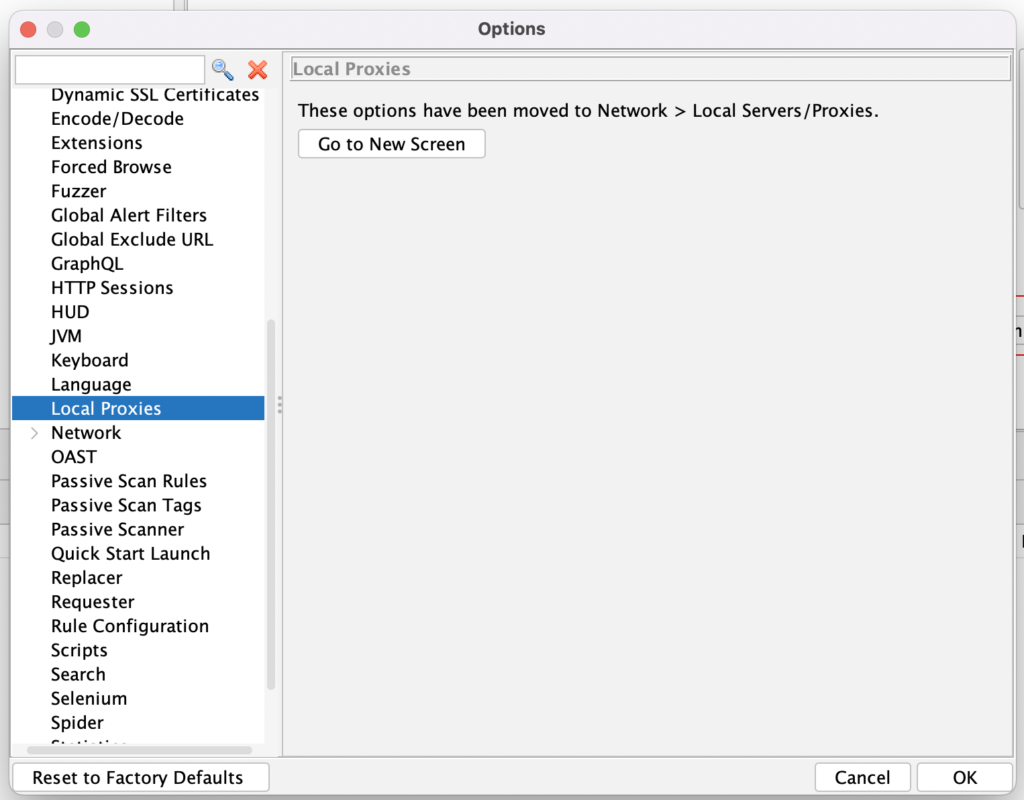The image size is (1024, 800).
Task: Open Keyboard shortcut options
Action: point(89,360)
